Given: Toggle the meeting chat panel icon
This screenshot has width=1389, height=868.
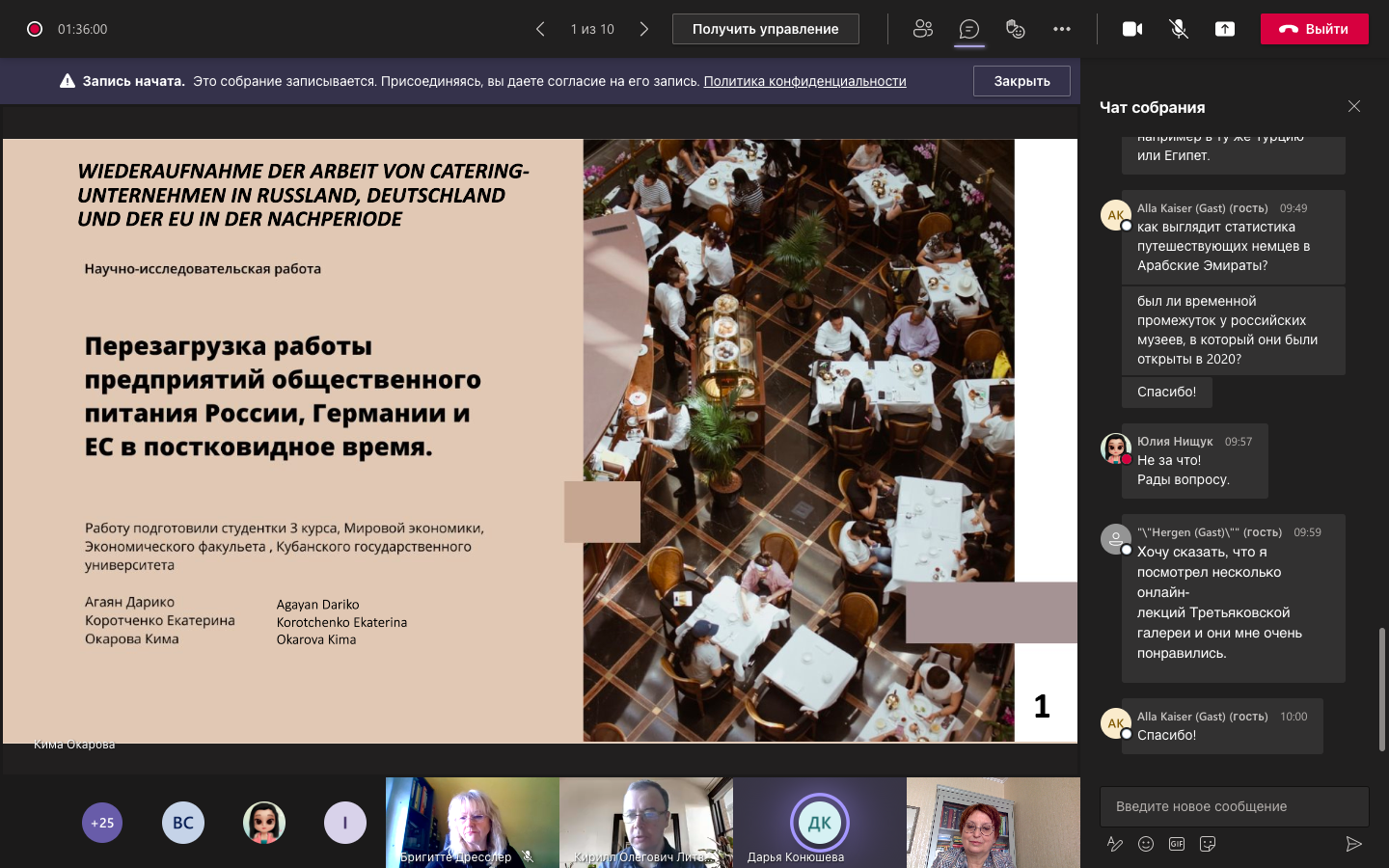Looking at the screenshot, I should point(969,29).
